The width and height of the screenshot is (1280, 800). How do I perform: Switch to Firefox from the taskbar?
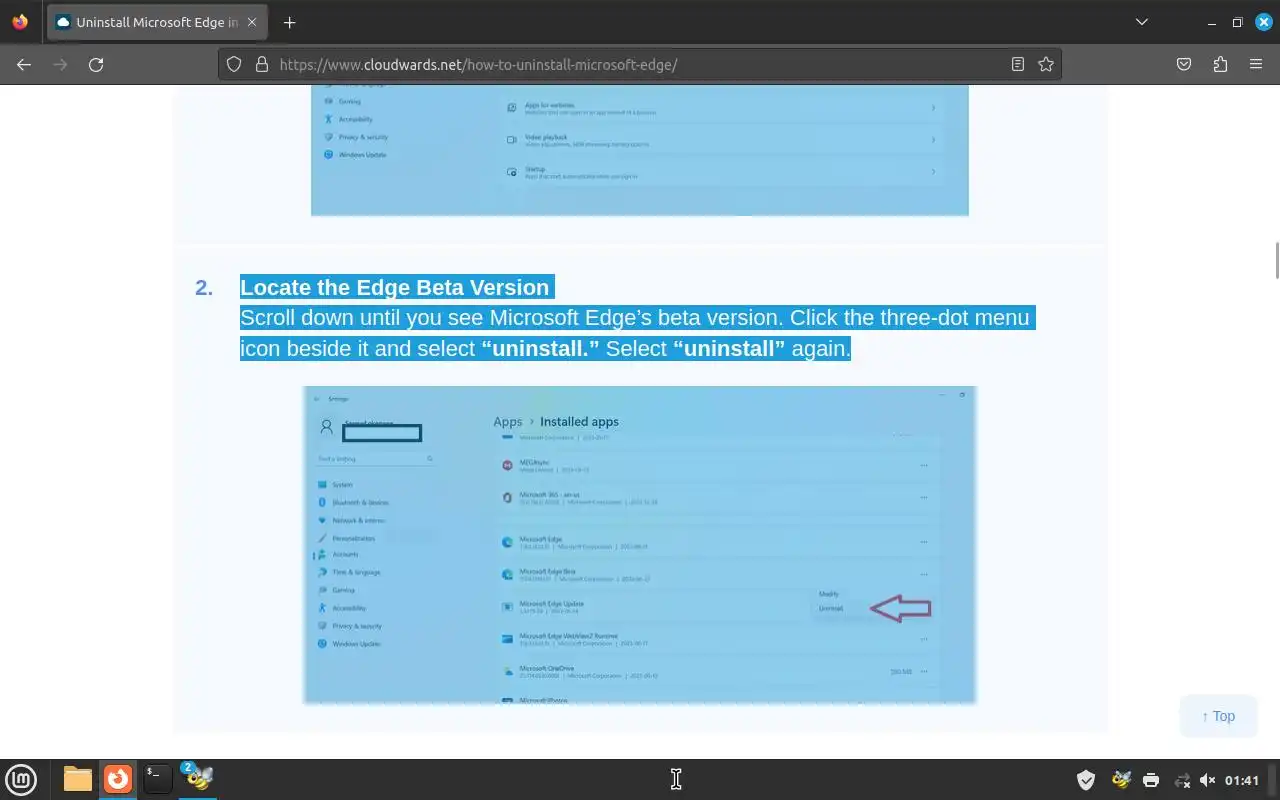click(x=118, y=779)
